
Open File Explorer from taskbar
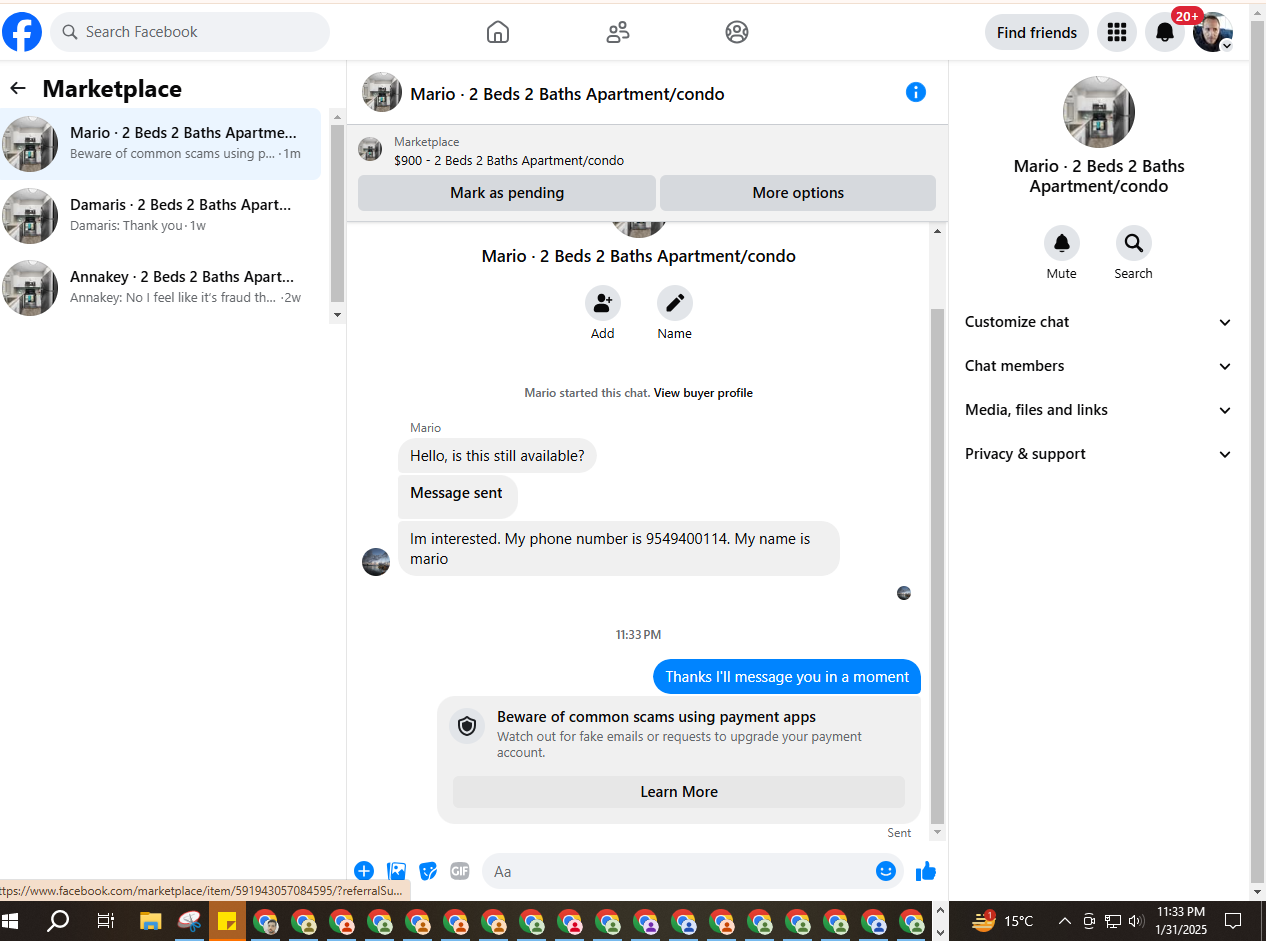[150, 921]
